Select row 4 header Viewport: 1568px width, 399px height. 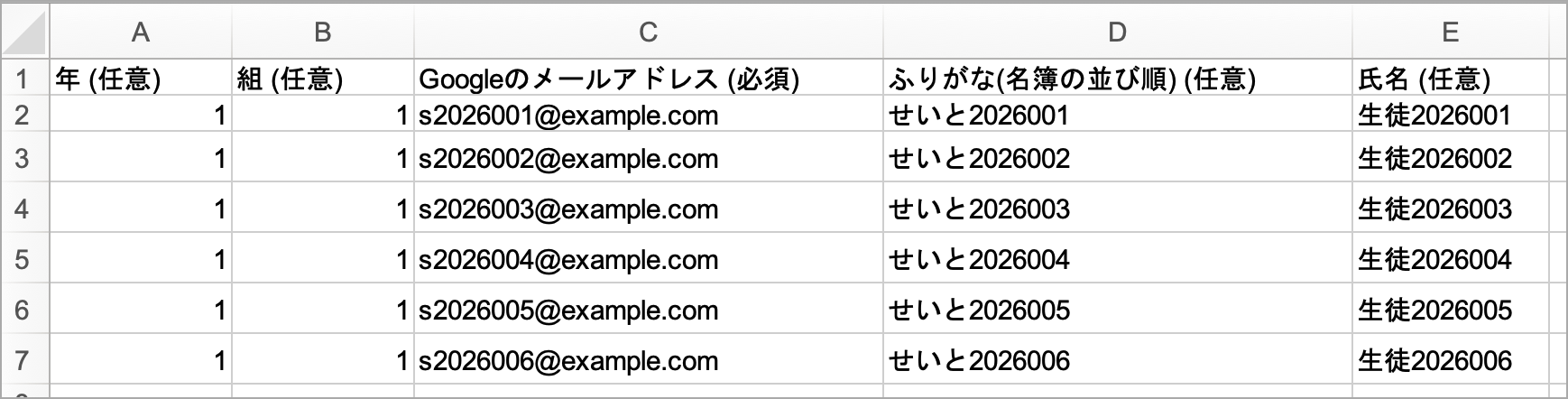point(24,209)
